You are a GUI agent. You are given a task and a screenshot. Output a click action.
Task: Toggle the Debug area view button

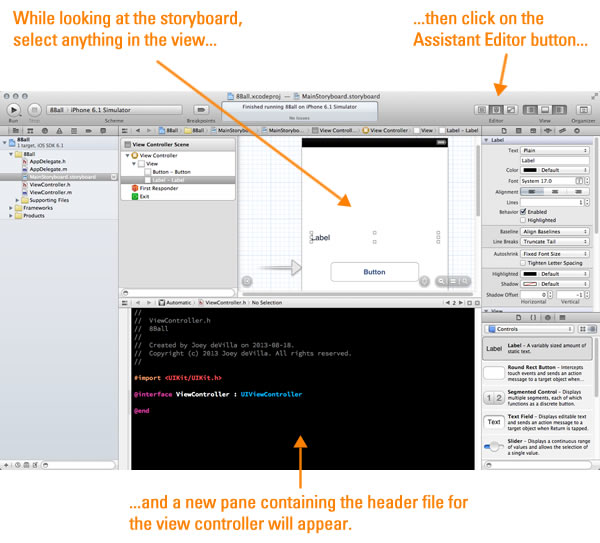(545, 110)
